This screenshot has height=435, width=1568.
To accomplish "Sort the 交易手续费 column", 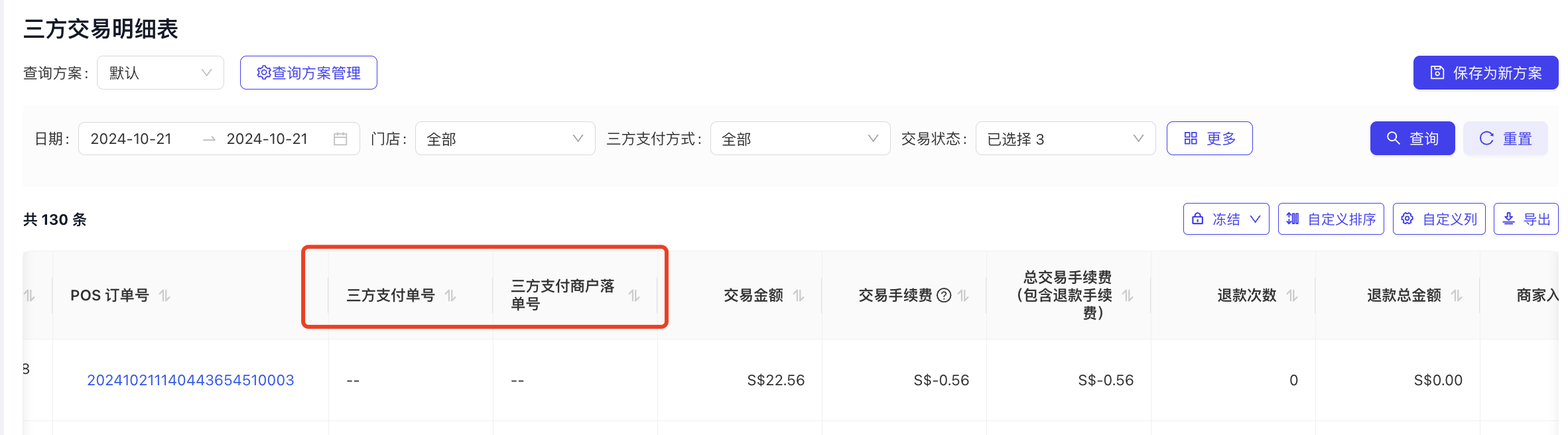I will 963,296.
